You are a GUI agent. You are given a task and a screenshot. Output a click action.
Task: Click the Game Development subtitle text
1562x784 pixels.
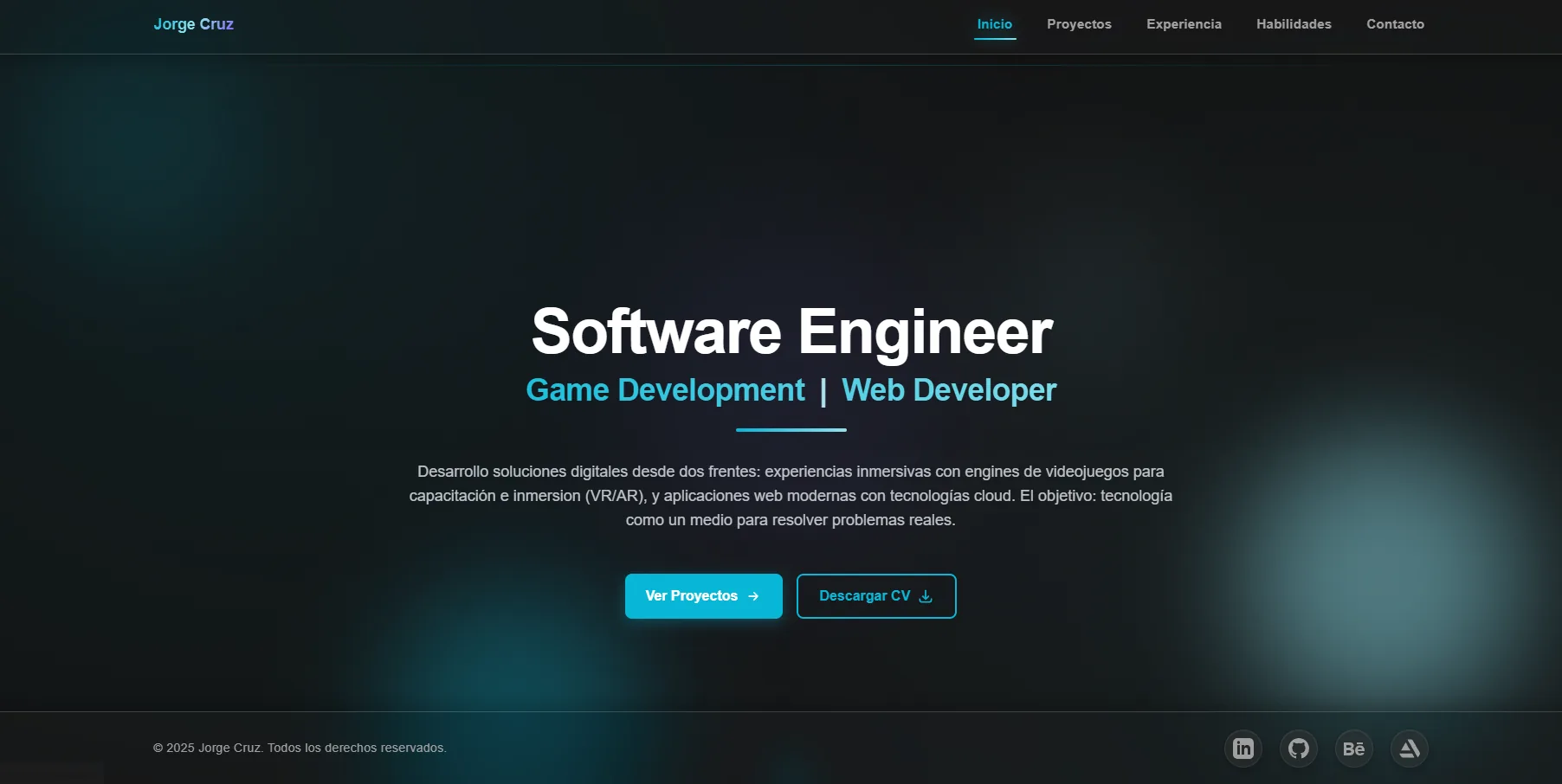pos(665,390)
